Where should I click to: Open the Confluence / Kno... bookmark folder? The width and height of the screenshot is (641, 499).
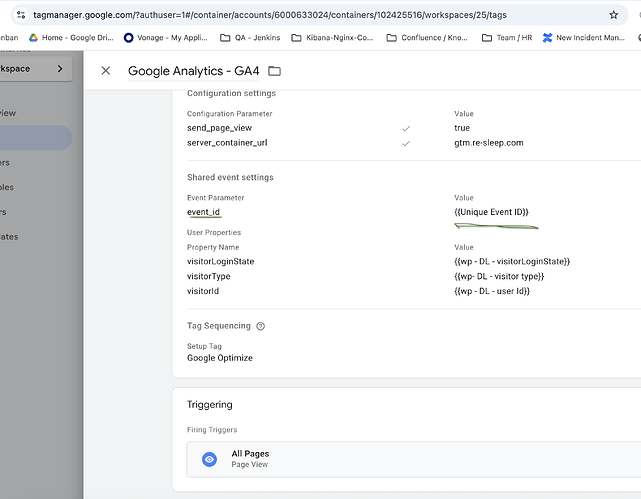427,38
